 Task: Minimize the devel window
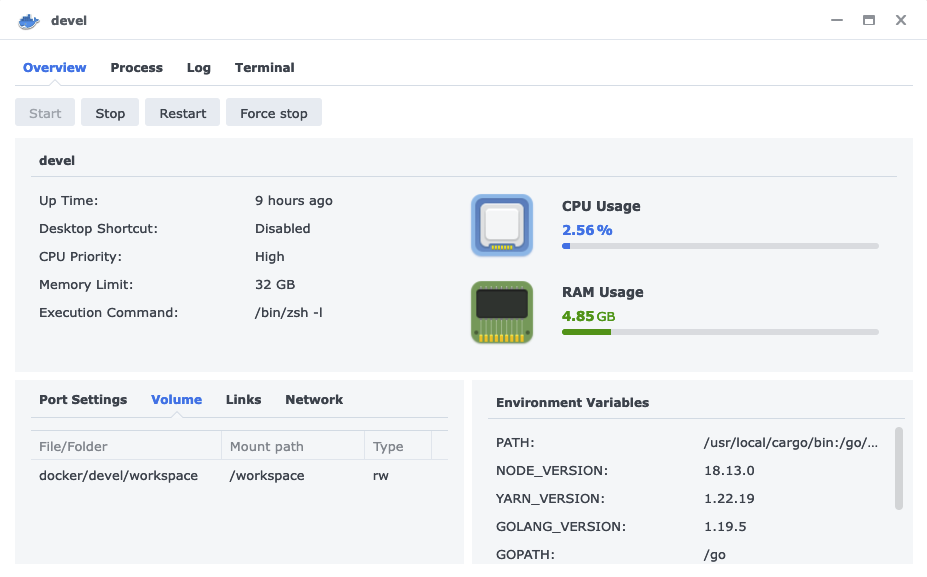click(837, 20)
